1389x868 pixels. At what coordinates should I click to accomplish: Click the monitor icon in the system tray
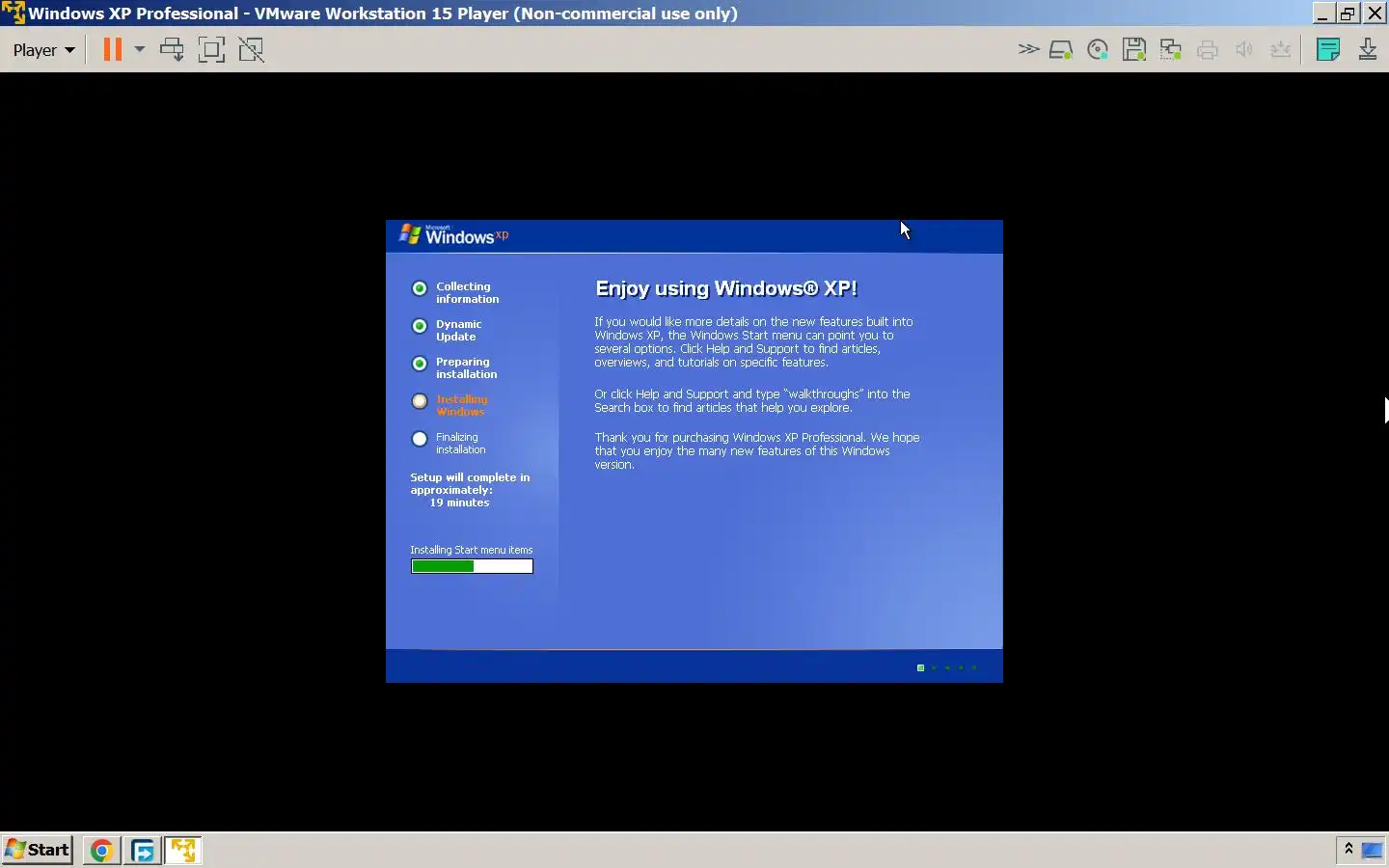[x=1372, y=850]
